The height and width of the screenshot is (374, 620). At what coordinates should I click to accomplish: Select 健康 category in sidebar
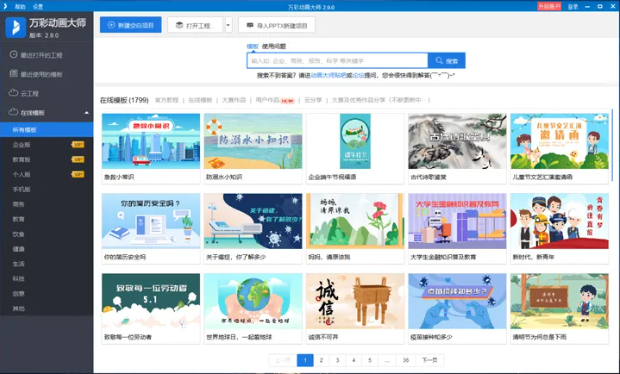(x=18, y=249)
